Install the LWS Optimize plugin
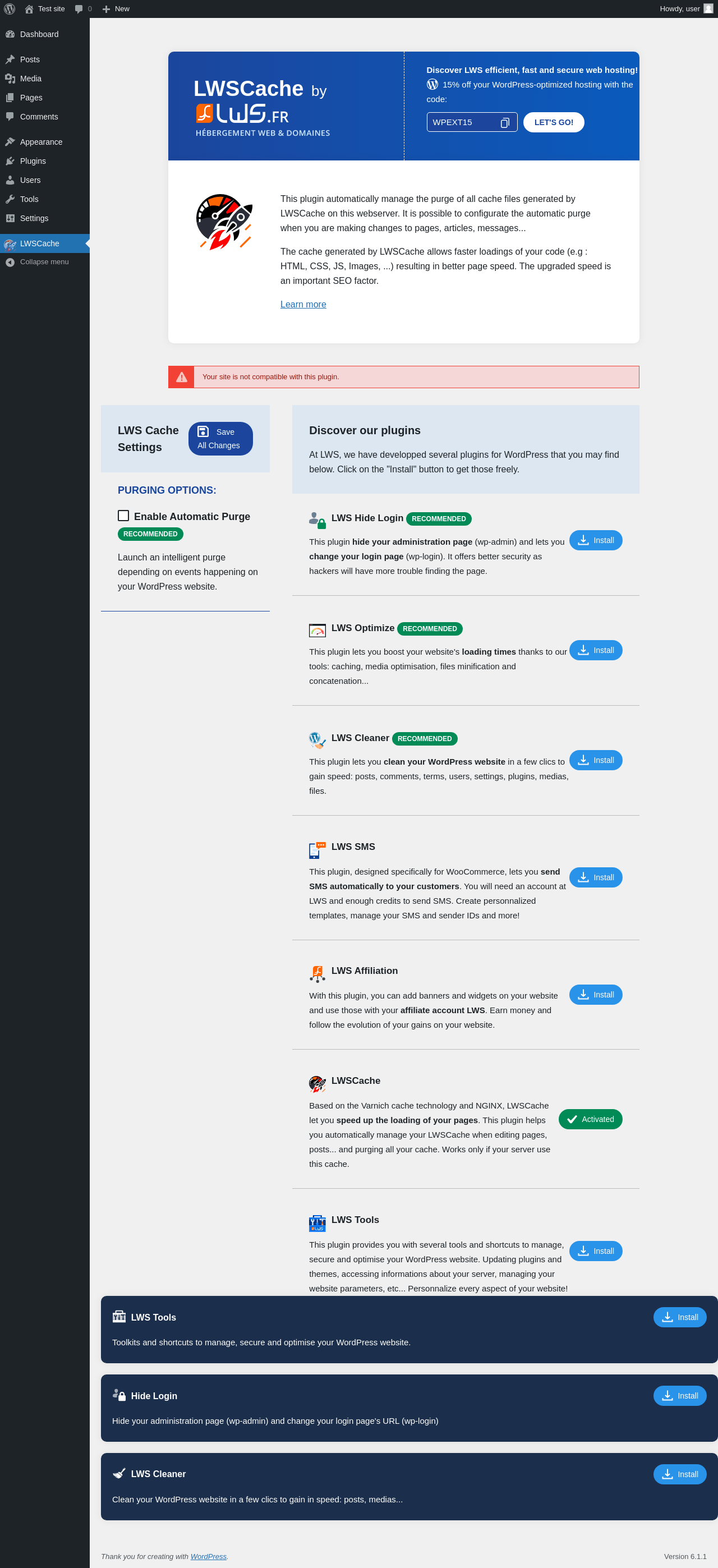 click(x=595, y=650)
